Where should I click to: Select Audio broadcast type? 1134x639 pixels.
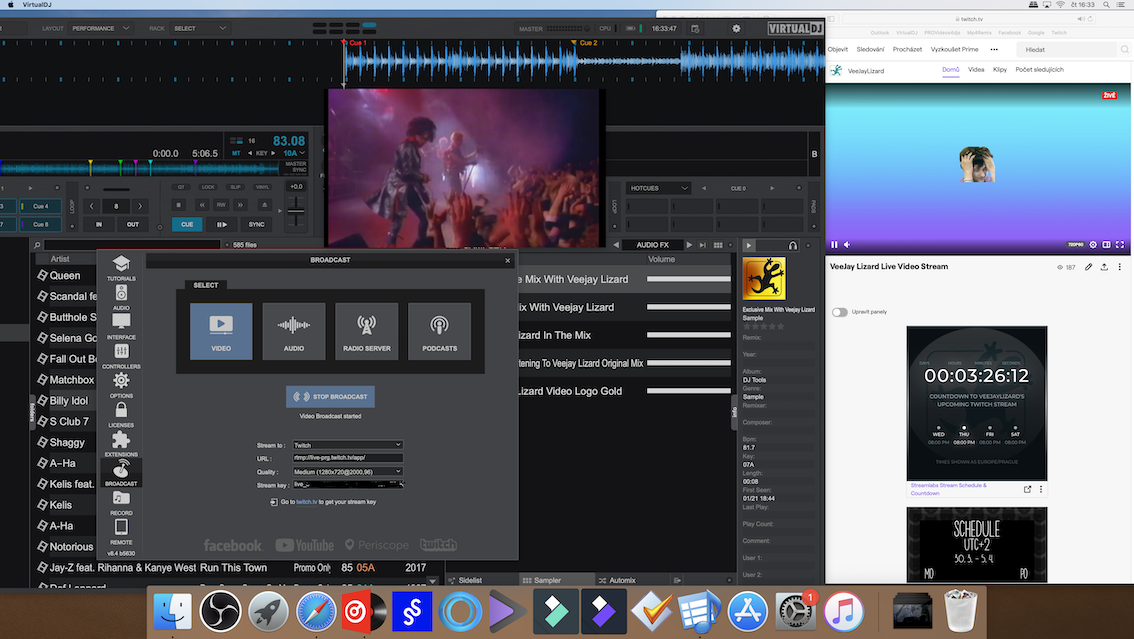[294, 331]
